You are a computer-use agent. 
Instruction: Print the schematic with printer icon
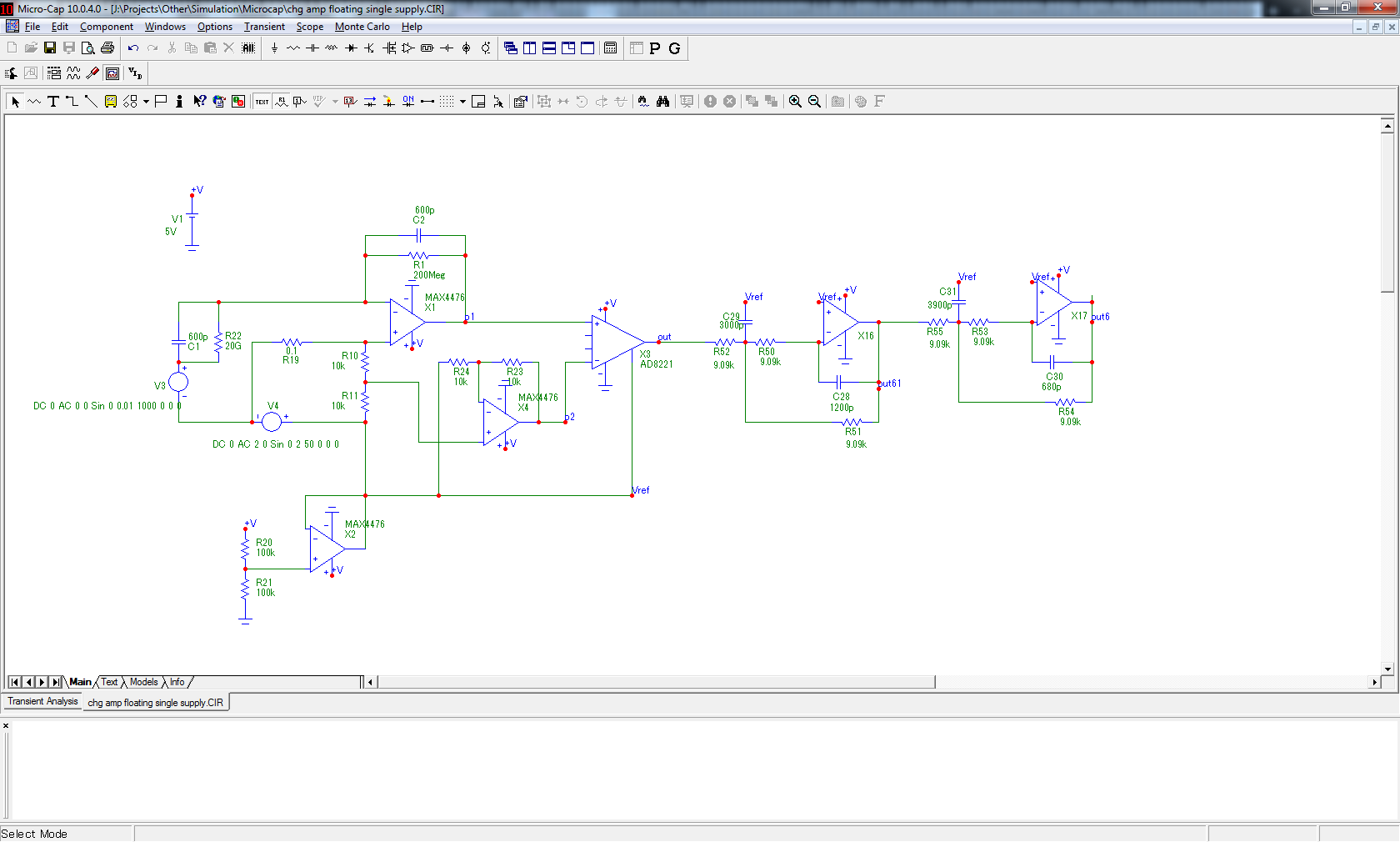107,48
